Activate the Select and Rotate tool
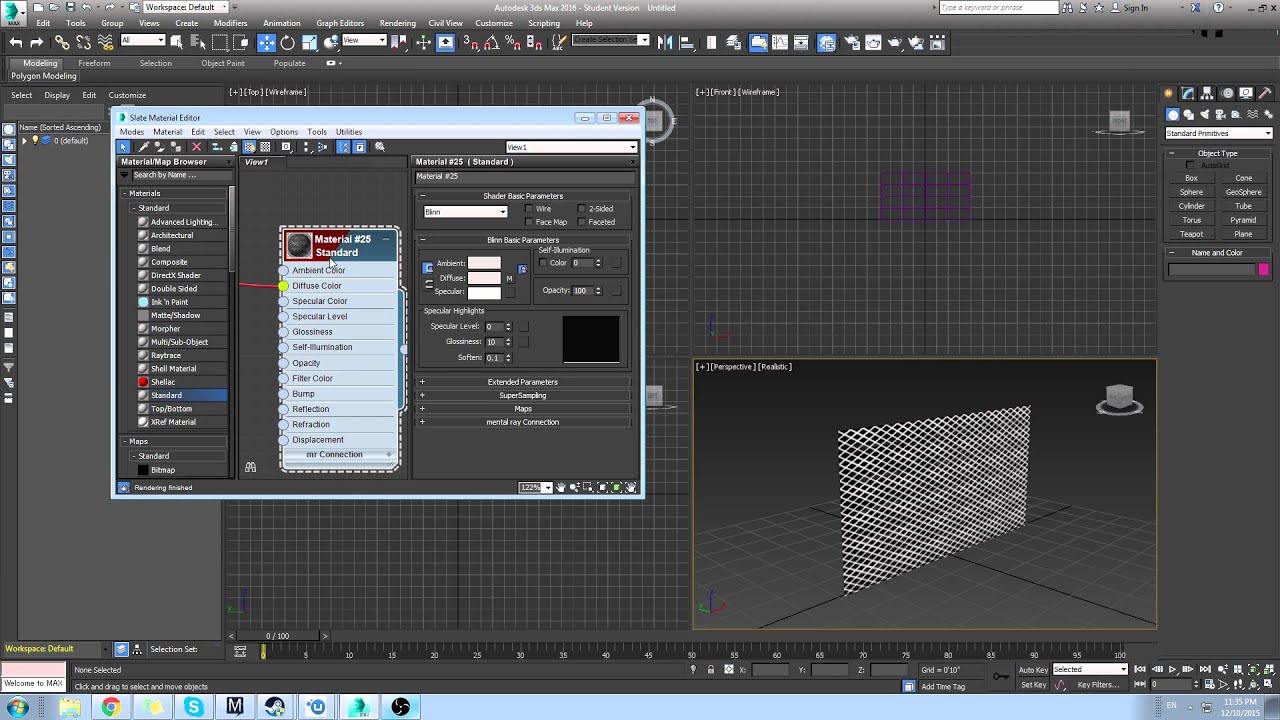 [288, 42]
